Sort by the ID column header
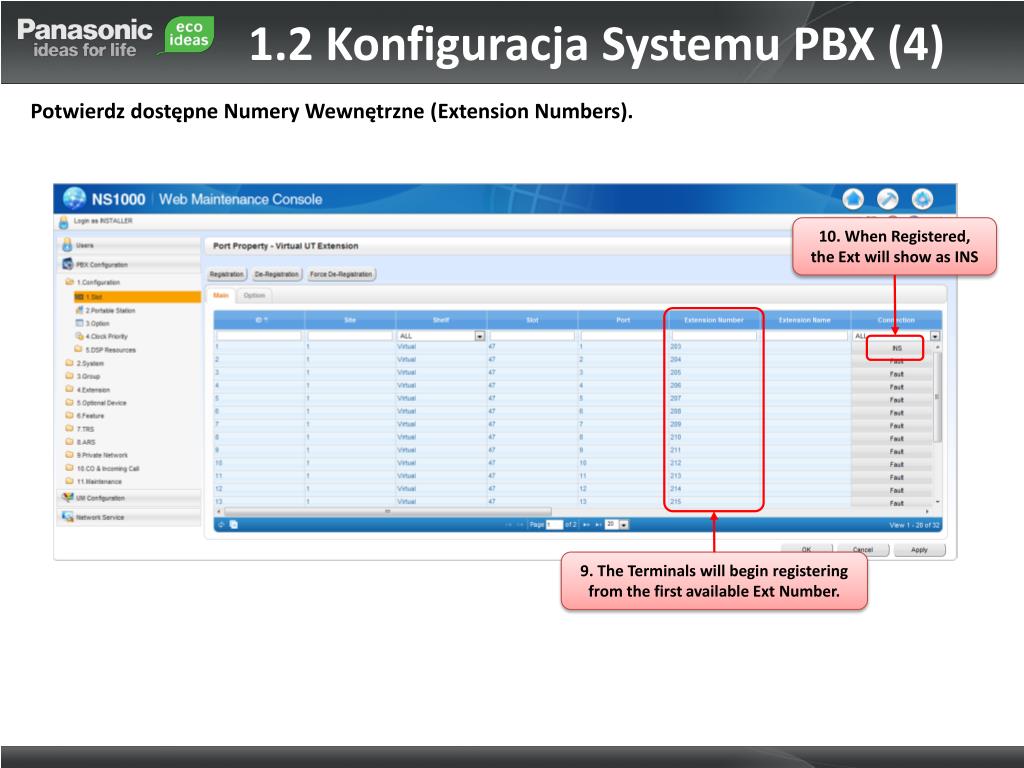The width and height of the screenshot is (1024, 768). click(259, 320)
